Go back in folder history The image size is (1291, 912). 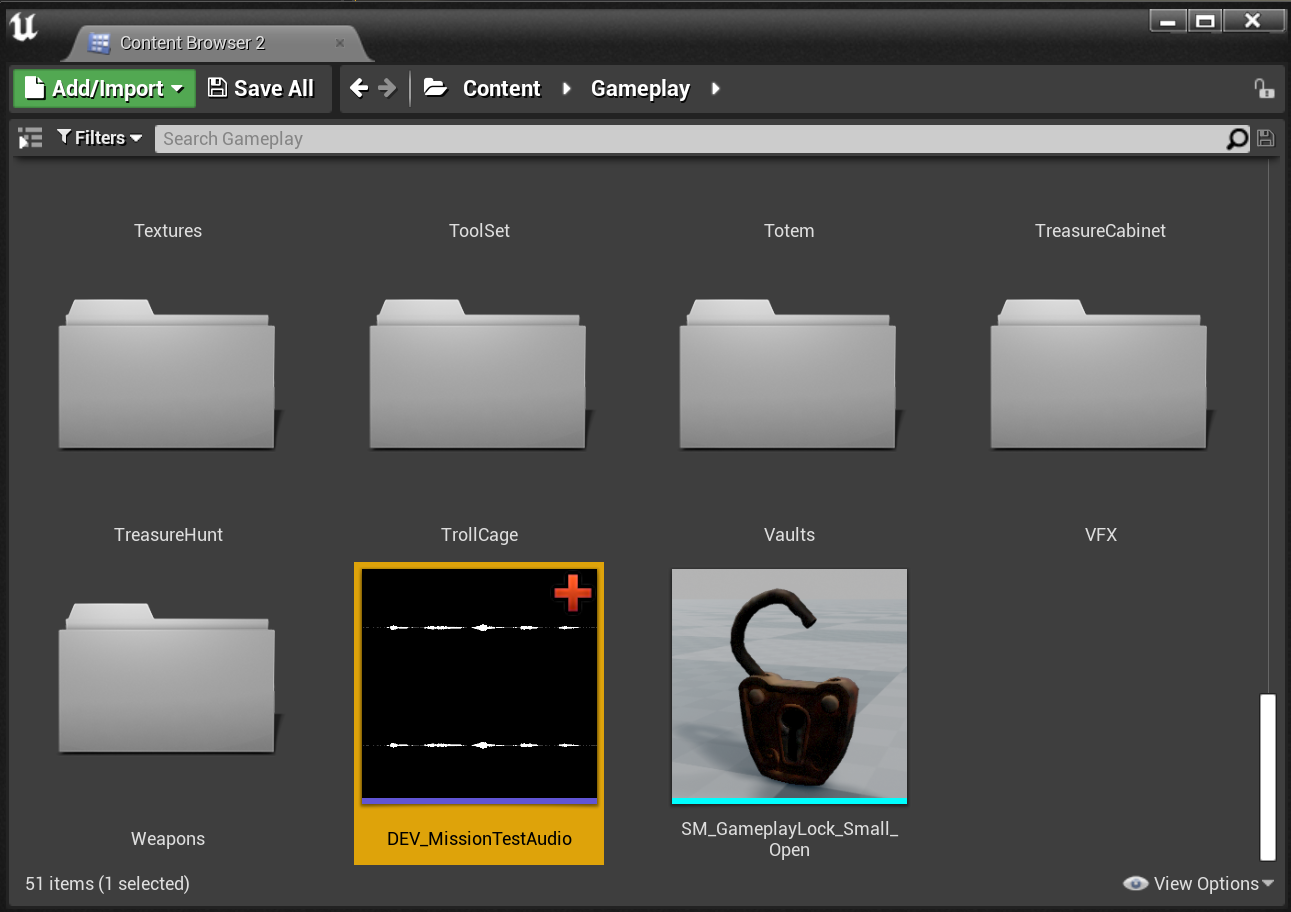(x=359, y=88)
